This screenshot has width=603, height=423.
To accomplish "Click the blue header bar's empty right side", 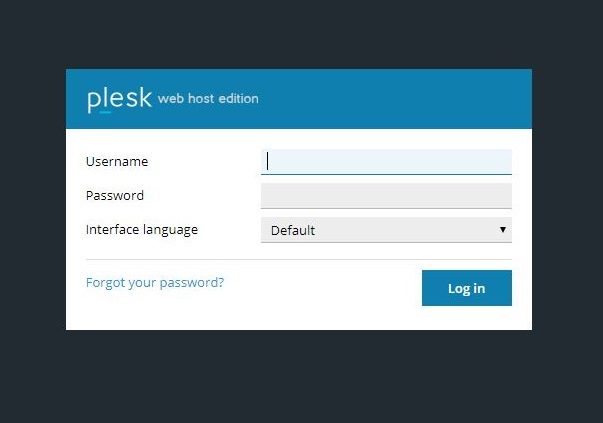I will click(420, 99).
